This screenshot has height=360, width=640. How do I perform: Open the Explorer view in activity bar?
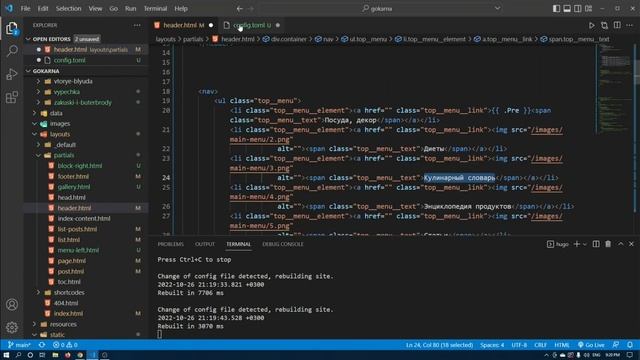click(x=12, y=29)
